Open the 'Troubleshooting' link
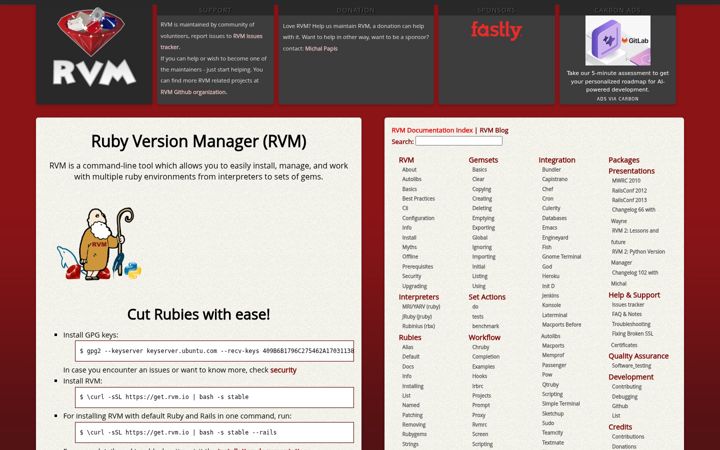Image resolution: width=720 pixels, height=450 pixels. click(631, 324)
